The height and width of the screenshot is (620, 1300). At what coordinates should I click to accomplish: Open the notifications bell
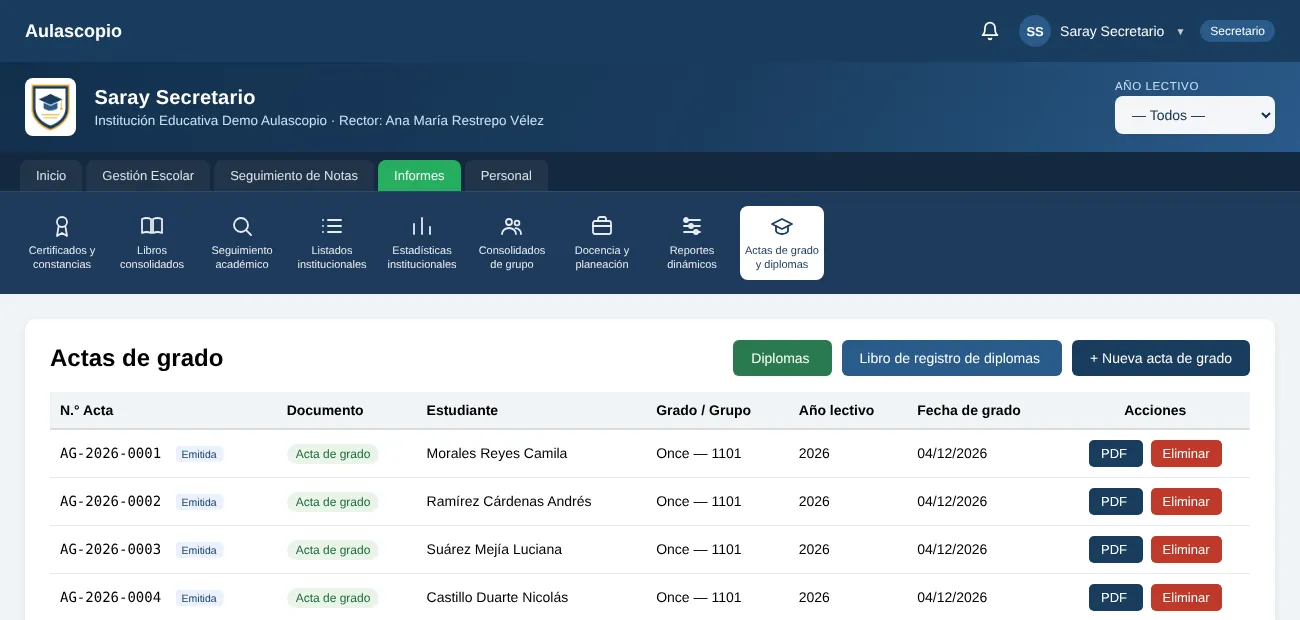click(990, 31)
